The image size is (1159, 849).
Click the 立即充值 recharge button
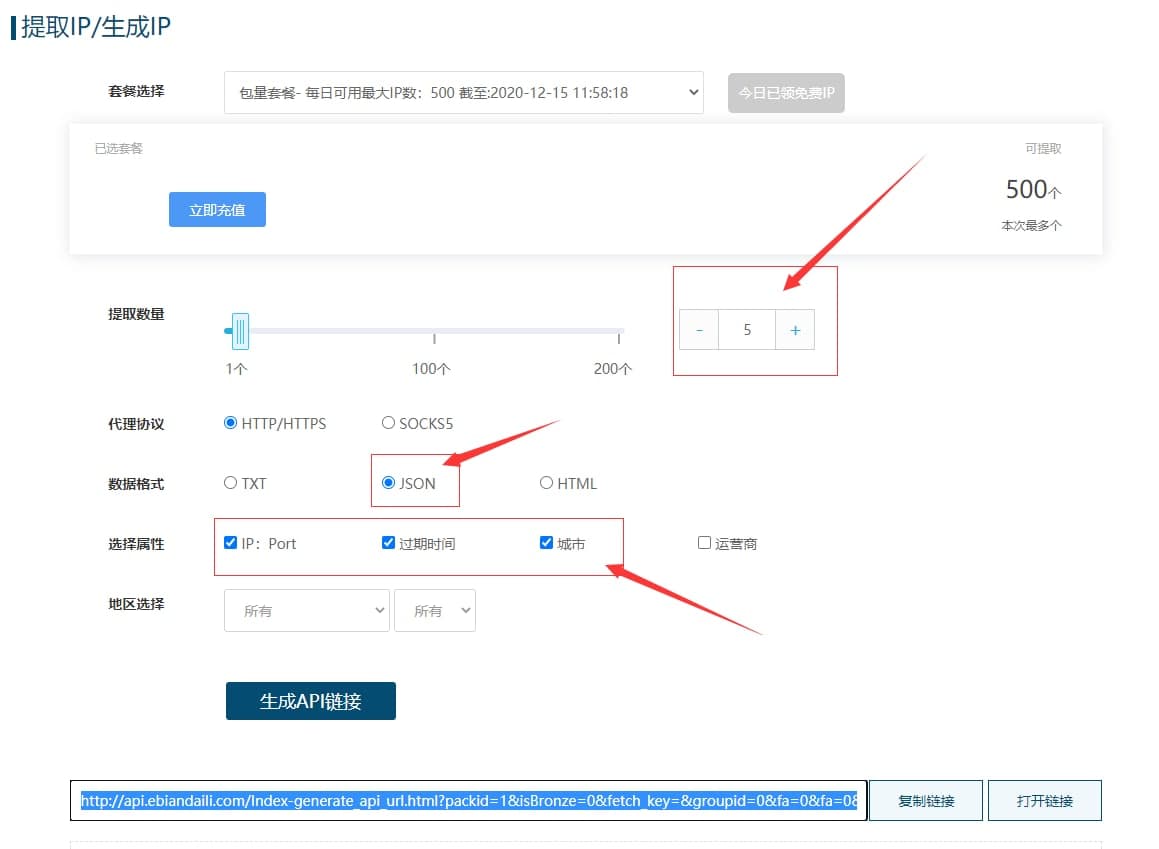(217, 210)
